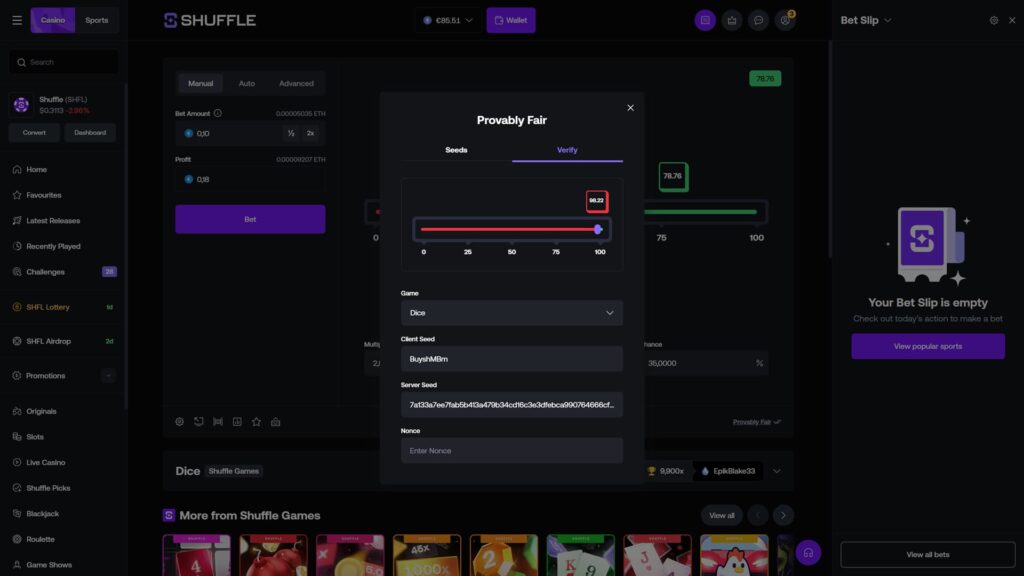Click the verify dice slider handle
The image size is (1024, 576).
598,229
